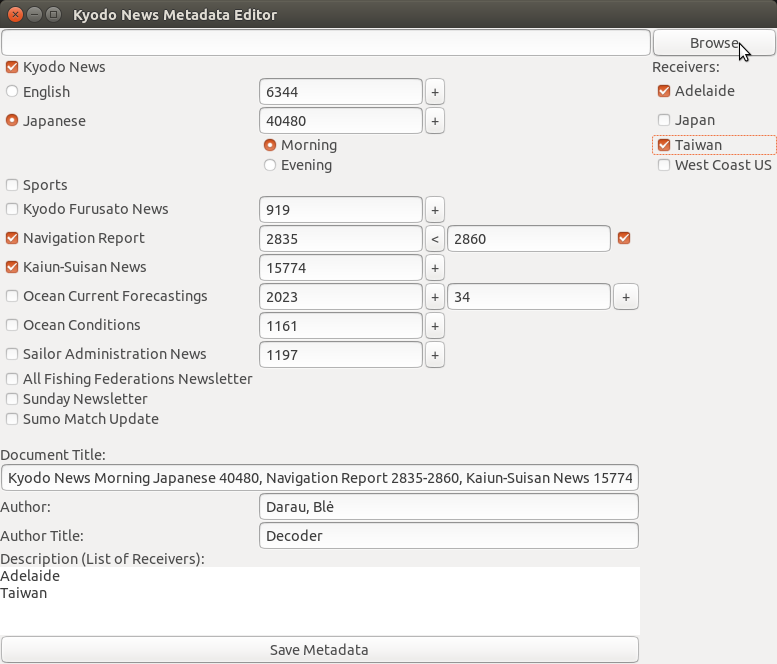Uncheck the Navigation Report checkbox
This screenshot has width=777, height=664.
pyautogui.click(x=12, y=238)
